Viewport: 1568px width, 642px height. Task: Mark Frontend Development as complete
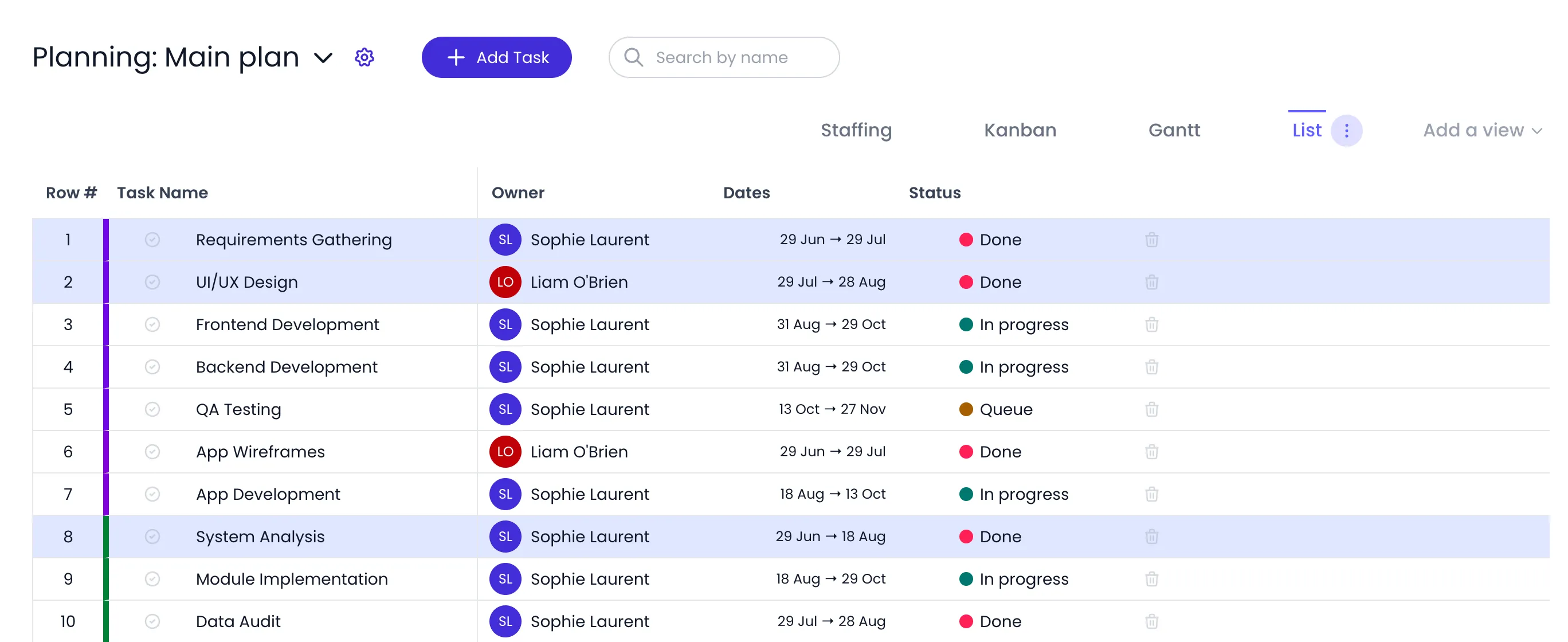[x=152, y=324]
